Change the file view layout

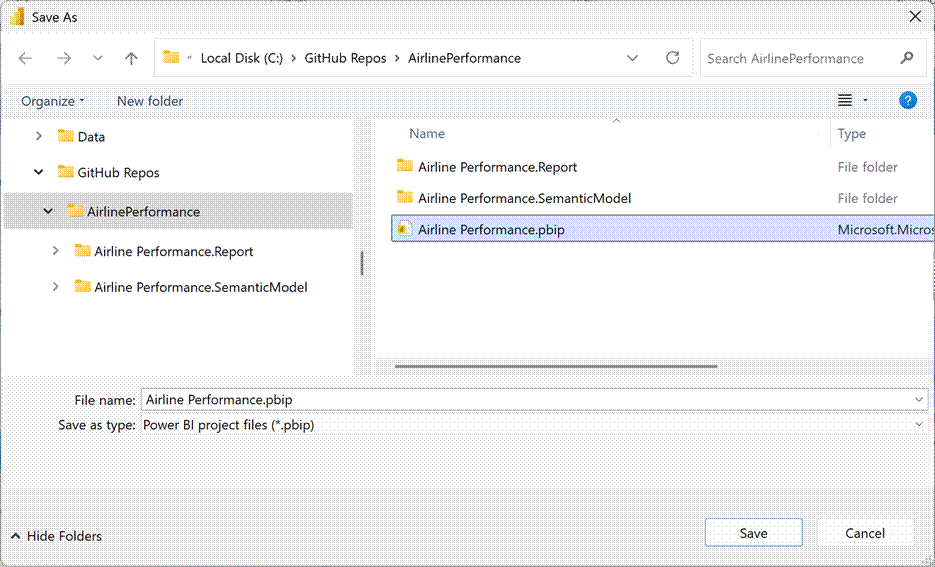[846, 100]
